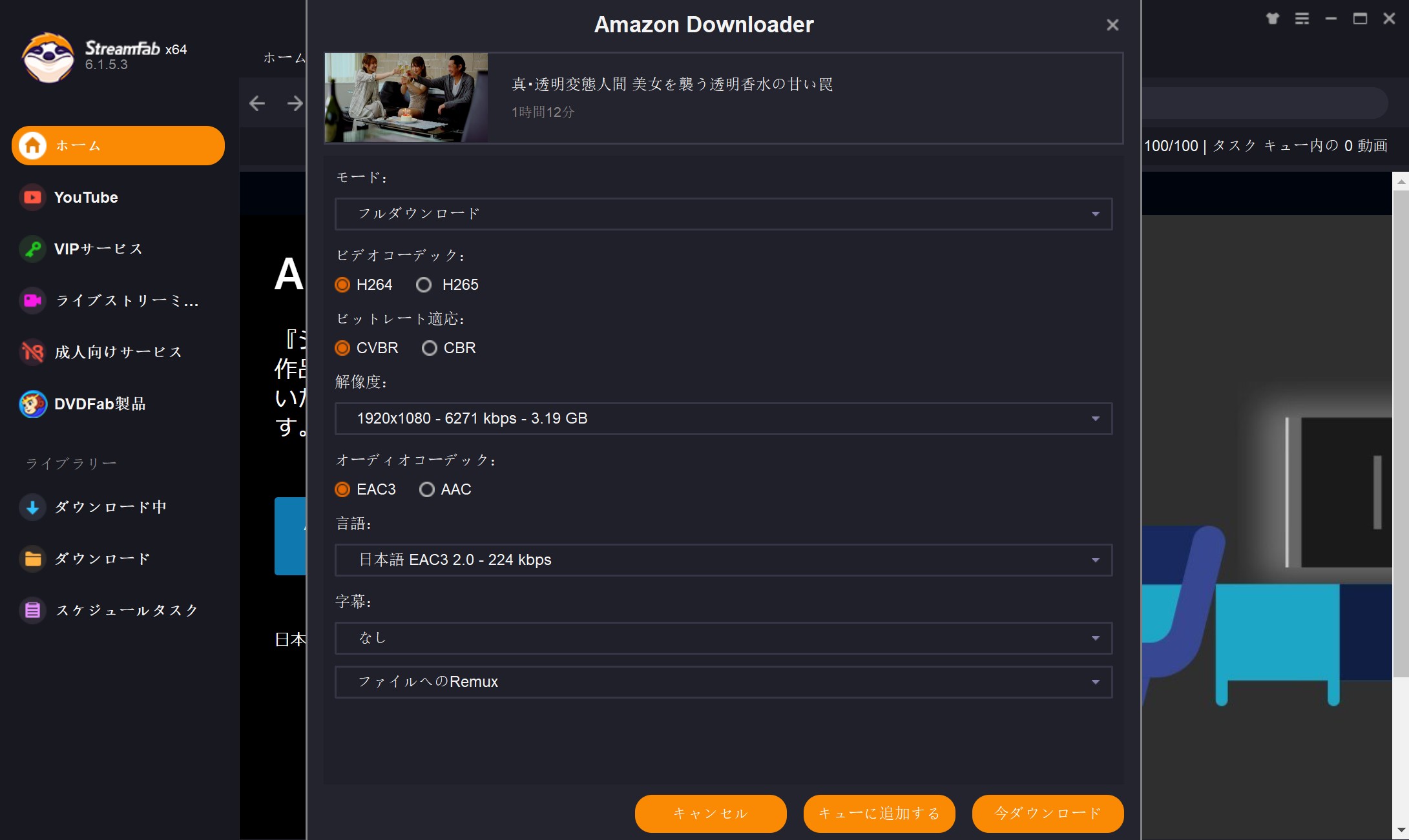The width and height of the screenshot is (1409, 840).
Task: Open the ライブストリーミング sidebar item
Action: 110,300
